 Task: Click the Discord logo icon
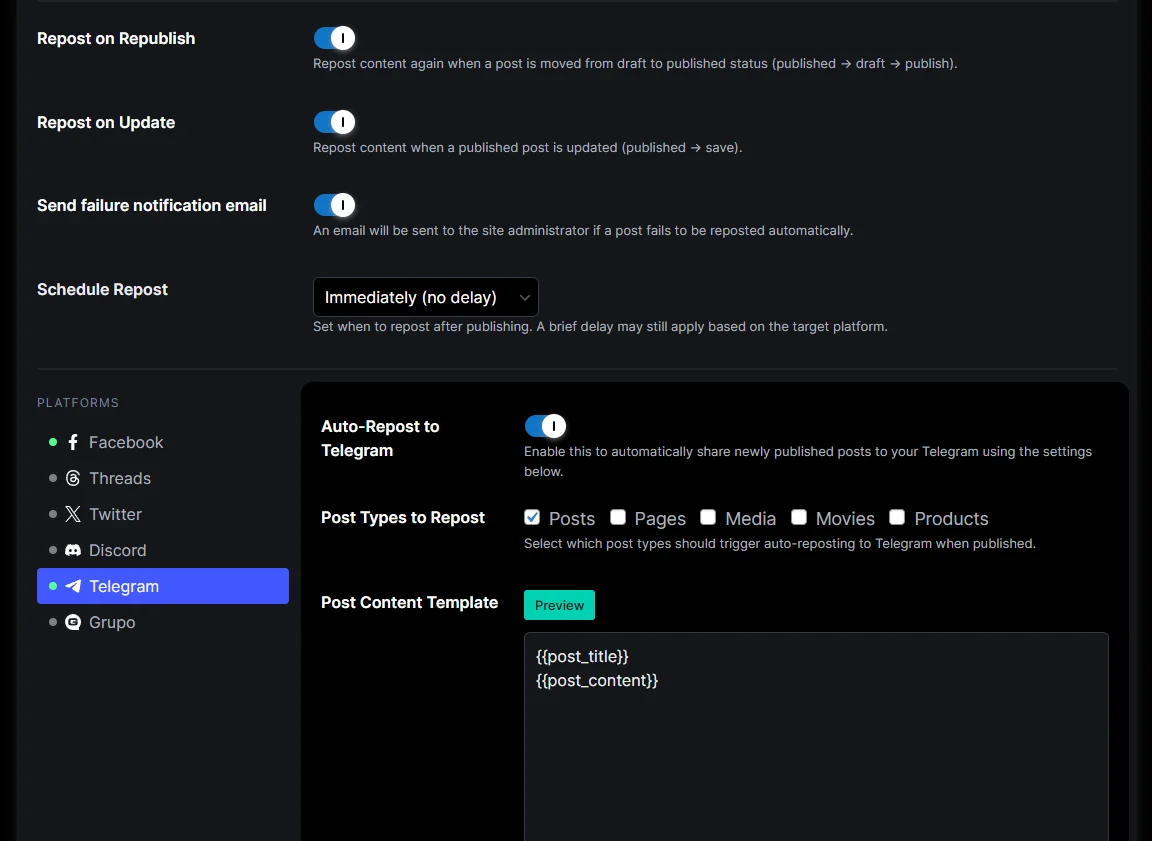[73, 550]
